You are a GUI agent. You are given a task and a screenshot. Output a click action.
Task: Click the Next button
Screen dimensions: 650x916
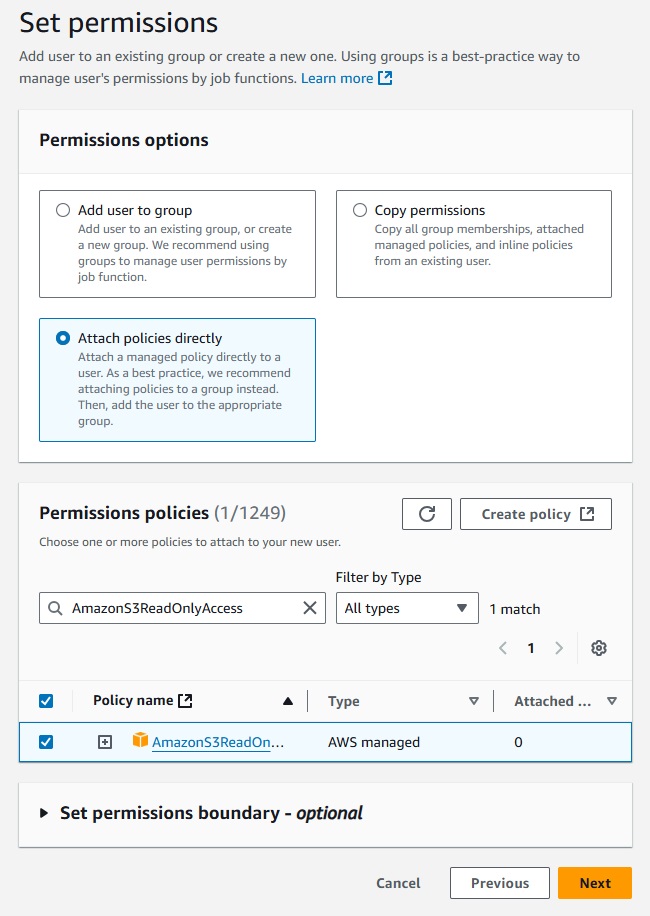[x=595, y=883]
